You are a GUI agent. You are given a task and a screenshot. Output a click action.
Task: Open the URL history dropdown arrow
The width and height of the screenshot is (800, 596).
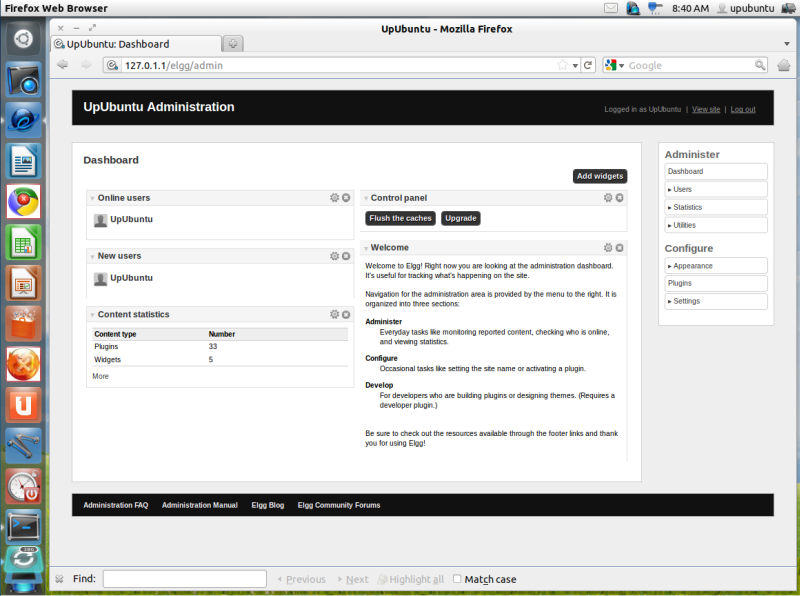click(x=575, y=66)
